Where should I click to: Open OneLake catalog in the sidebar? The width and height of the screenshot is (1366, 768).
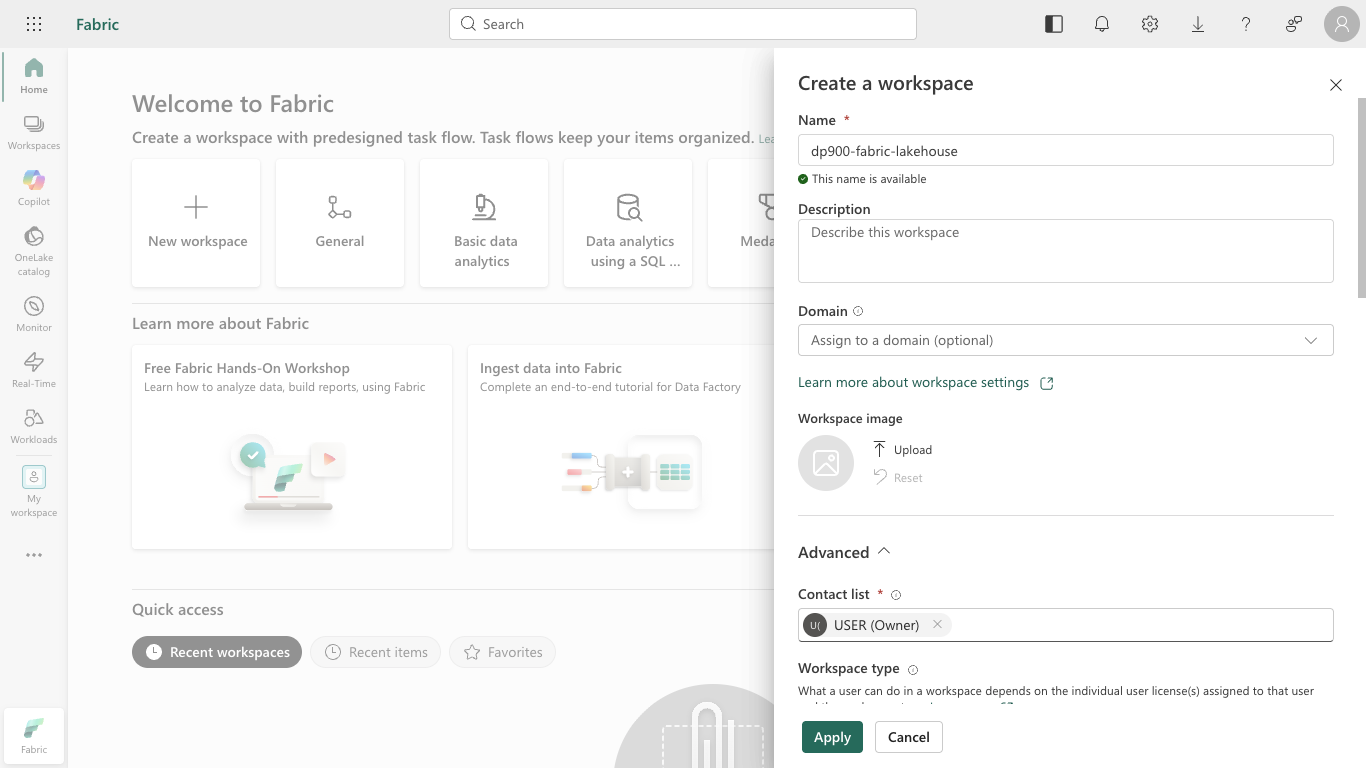(34, 250)
